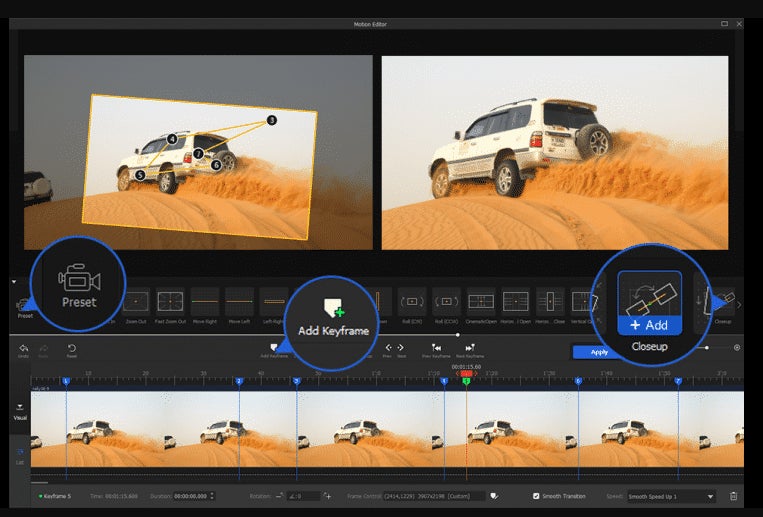Collapse the preset panel with the top-left triangle

tap(14, 282)
